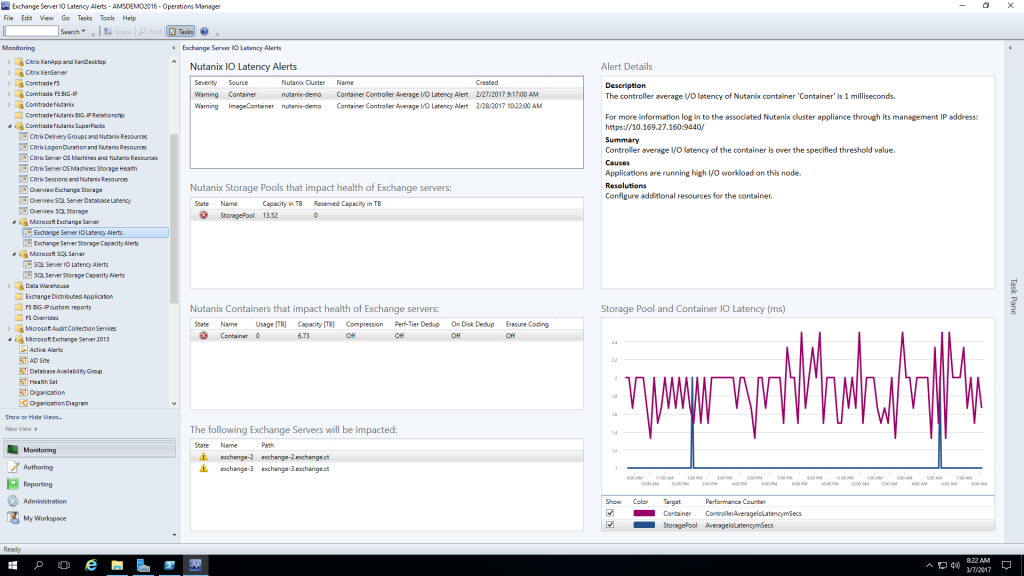This screenshot has width=1024, height=576.
Task: Click Show or Hide Views link
Action: click(x=33, y=417)
